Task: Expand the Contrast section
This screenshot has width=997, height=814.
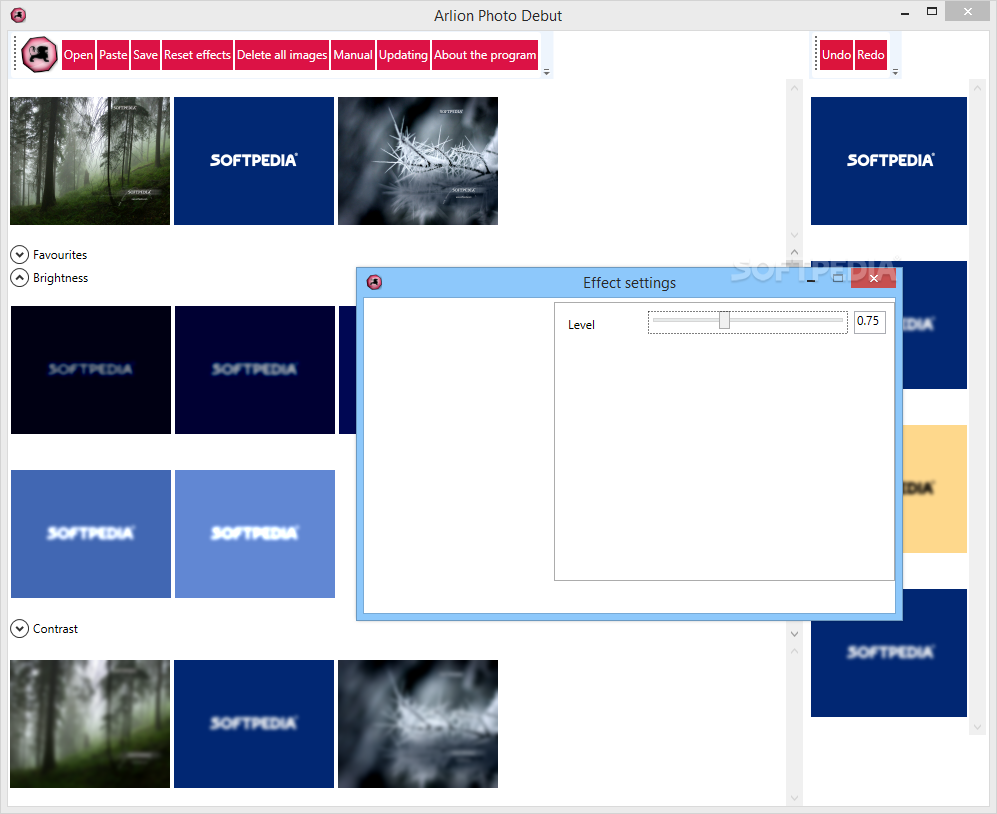Action: 20,628
